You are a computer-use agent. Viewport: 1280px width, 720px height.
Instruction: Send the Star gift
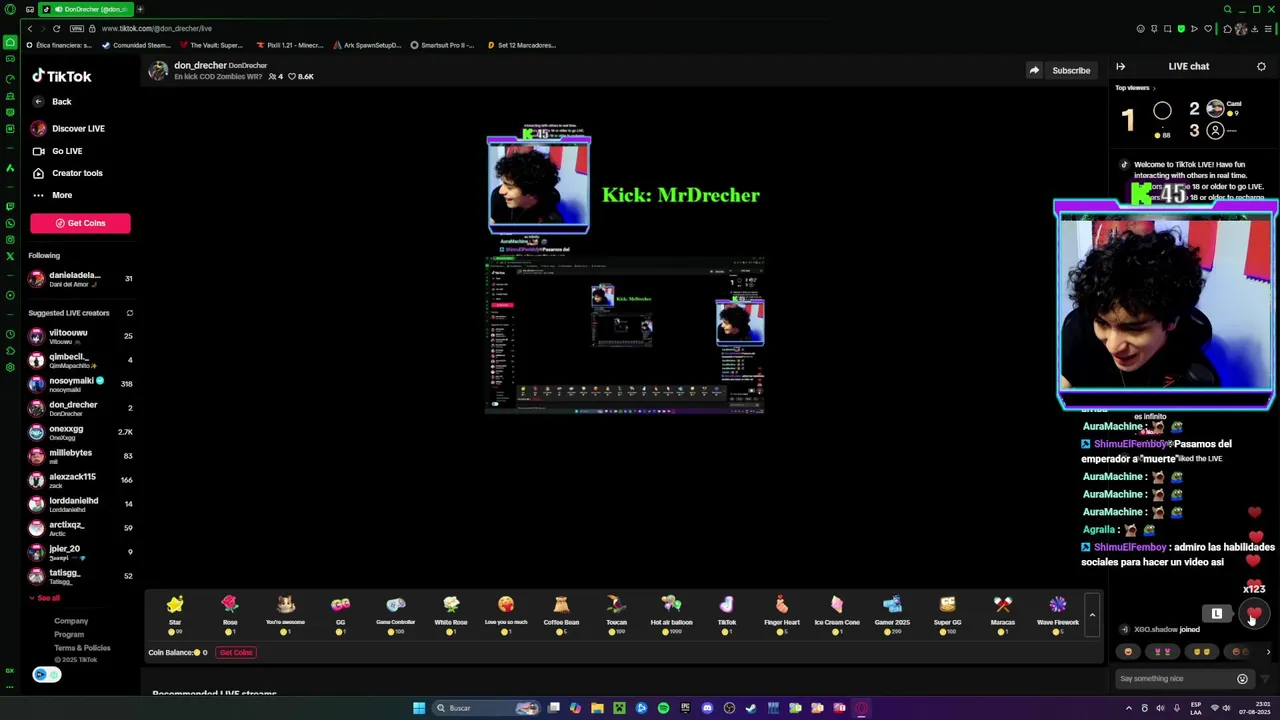(x=175, y=613)
